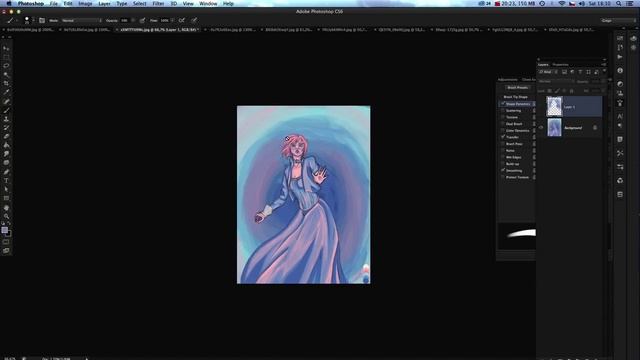Toggle the Transfer checkbox
The width and height of the screenshot is (640, 360).
pos(503,137)
